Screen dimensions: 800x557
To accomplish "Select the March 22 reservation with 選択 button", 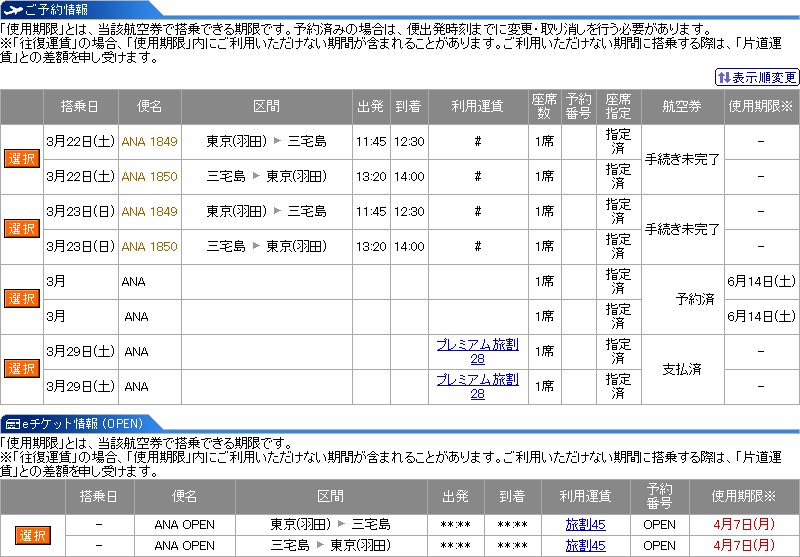I will pos(22,159).
